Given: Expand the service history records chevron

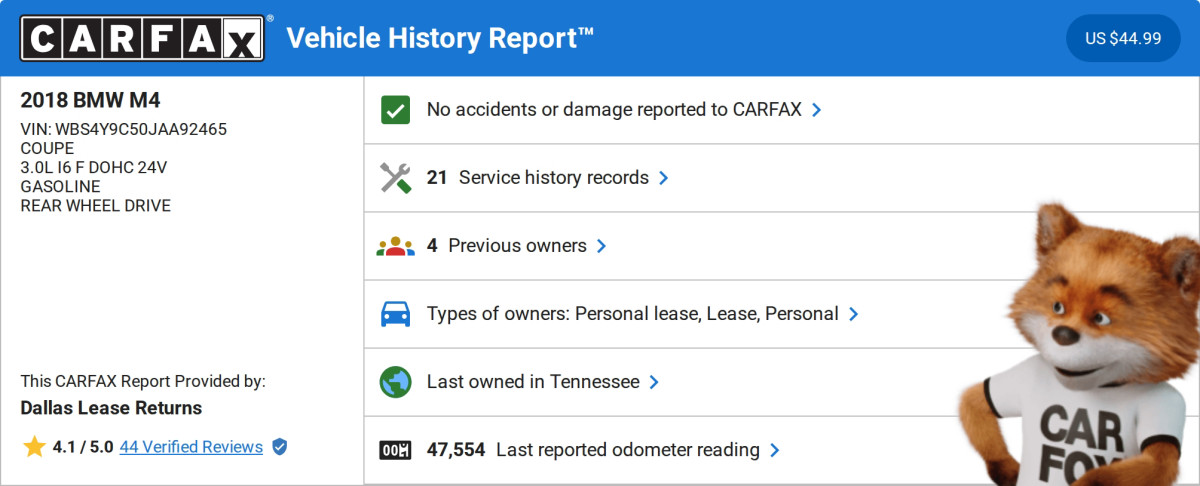Looking at the screenshot, I should (x=664, y=178).
